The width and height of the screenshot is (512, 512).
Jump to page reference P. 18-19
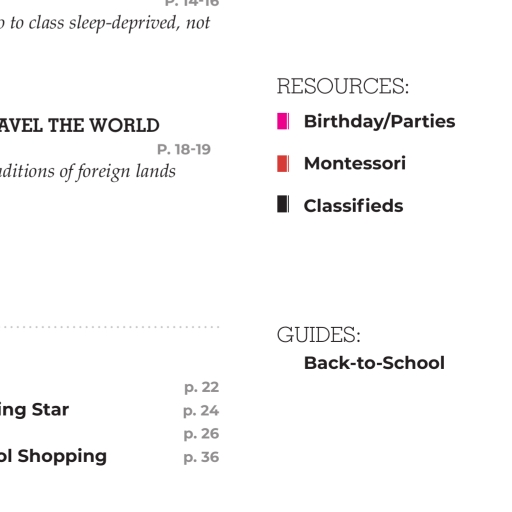coord(184,149)
